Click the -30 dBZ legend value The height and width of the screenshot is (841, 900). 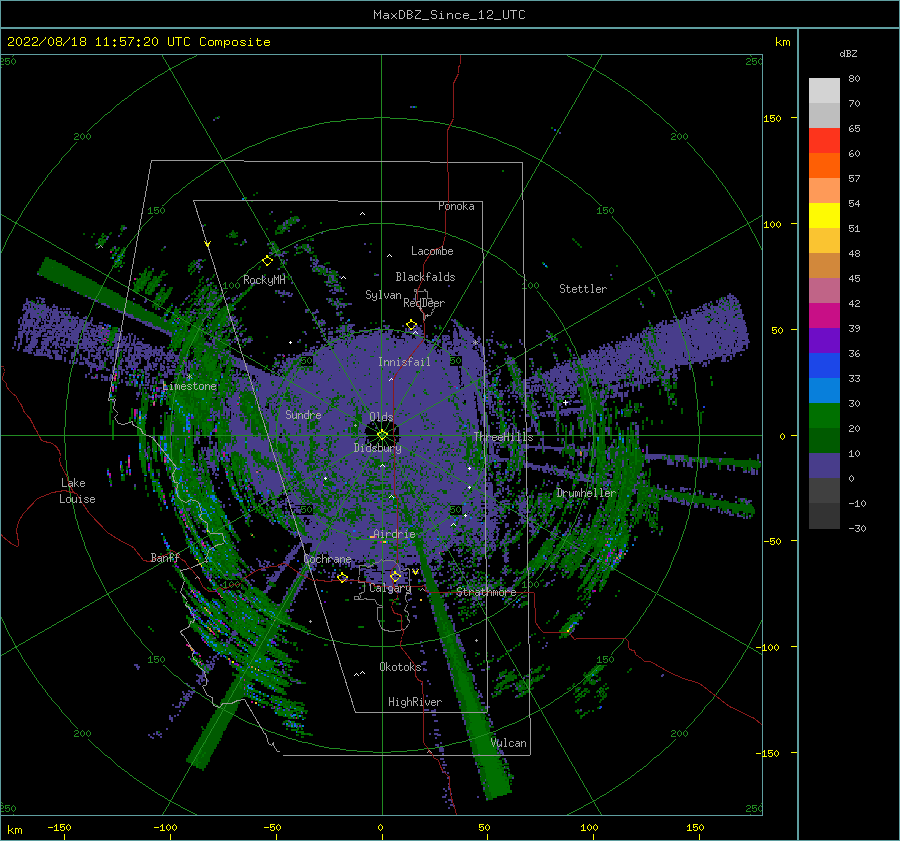coord(857,528)
